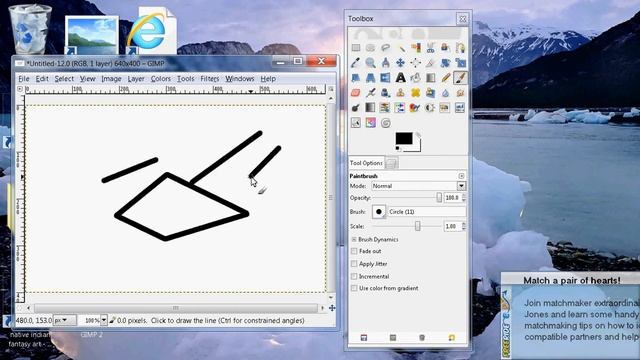Click the black foreground color swatch

click(404, 138)
